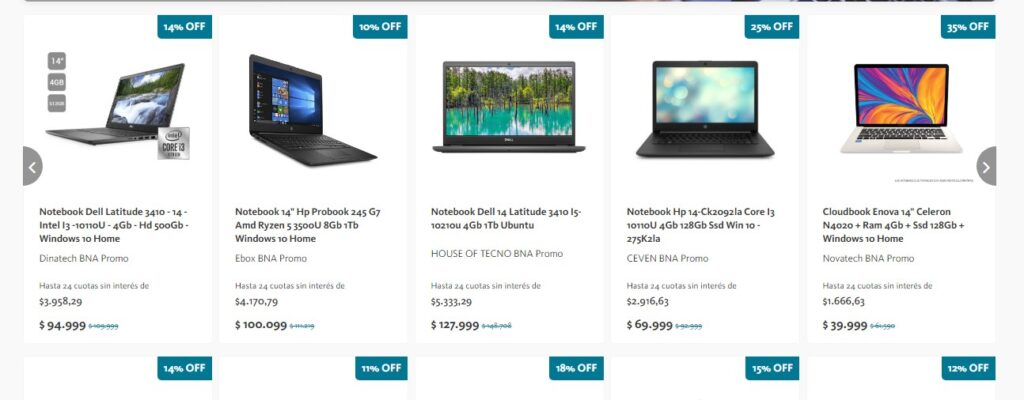Viewport: 1024px width, 400px height.
Task: Click the 25% OFF discount badge
Action: pos(772,27)
